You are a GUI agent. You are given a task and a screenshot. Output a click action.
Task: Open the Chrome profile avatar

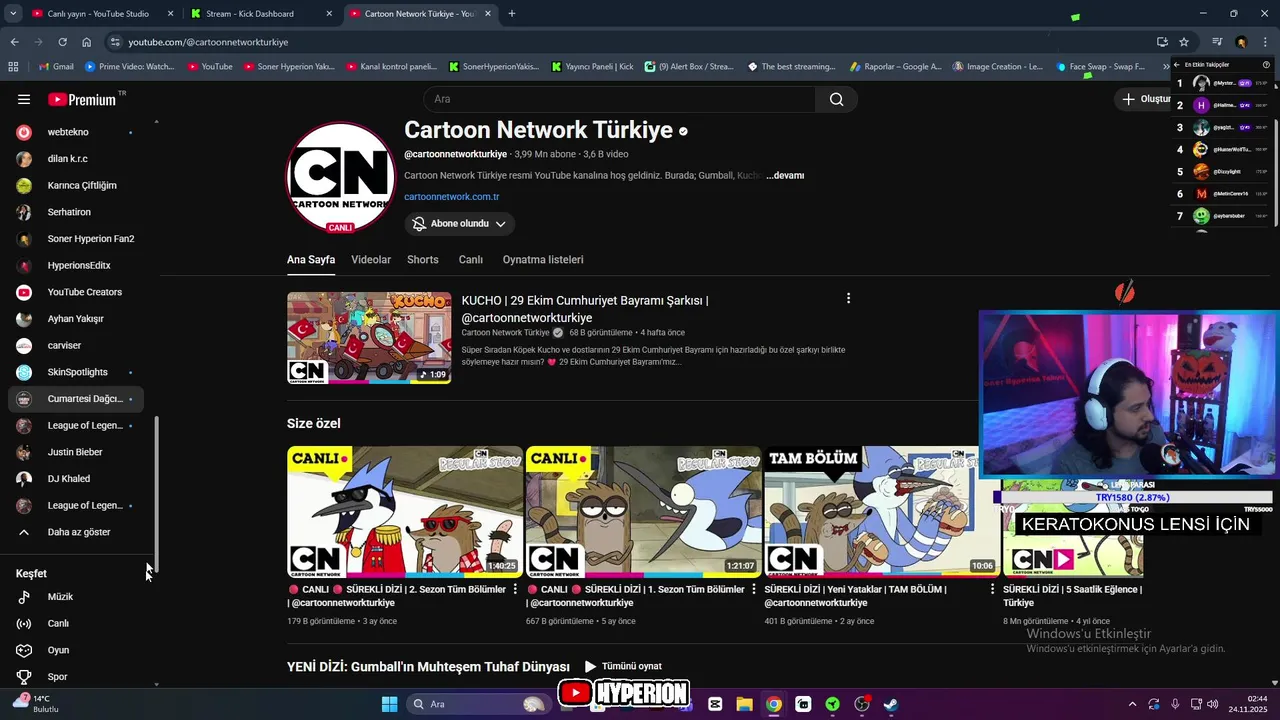click(1241, 42)
